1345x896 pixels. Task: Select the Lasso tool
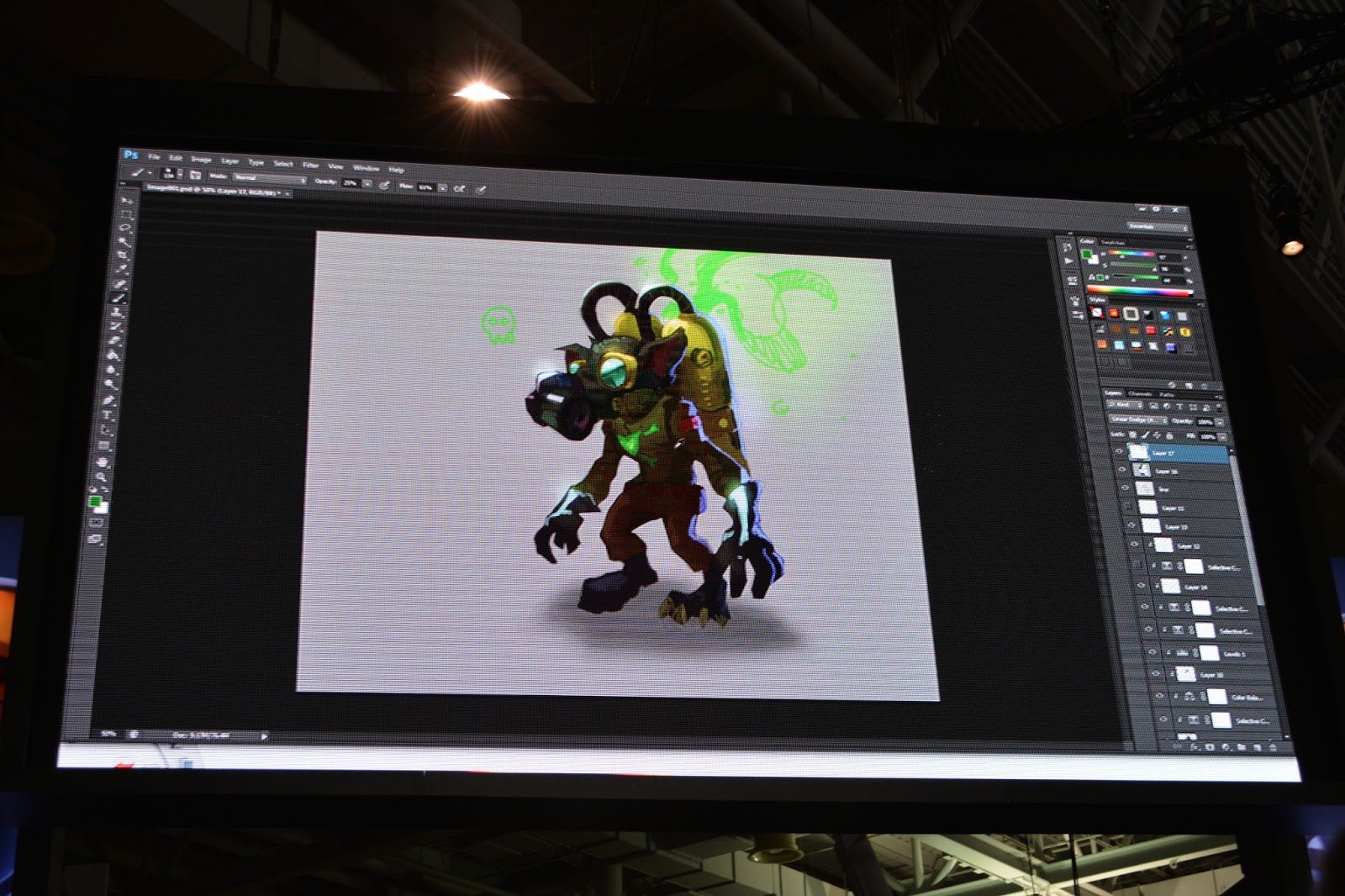124,228
